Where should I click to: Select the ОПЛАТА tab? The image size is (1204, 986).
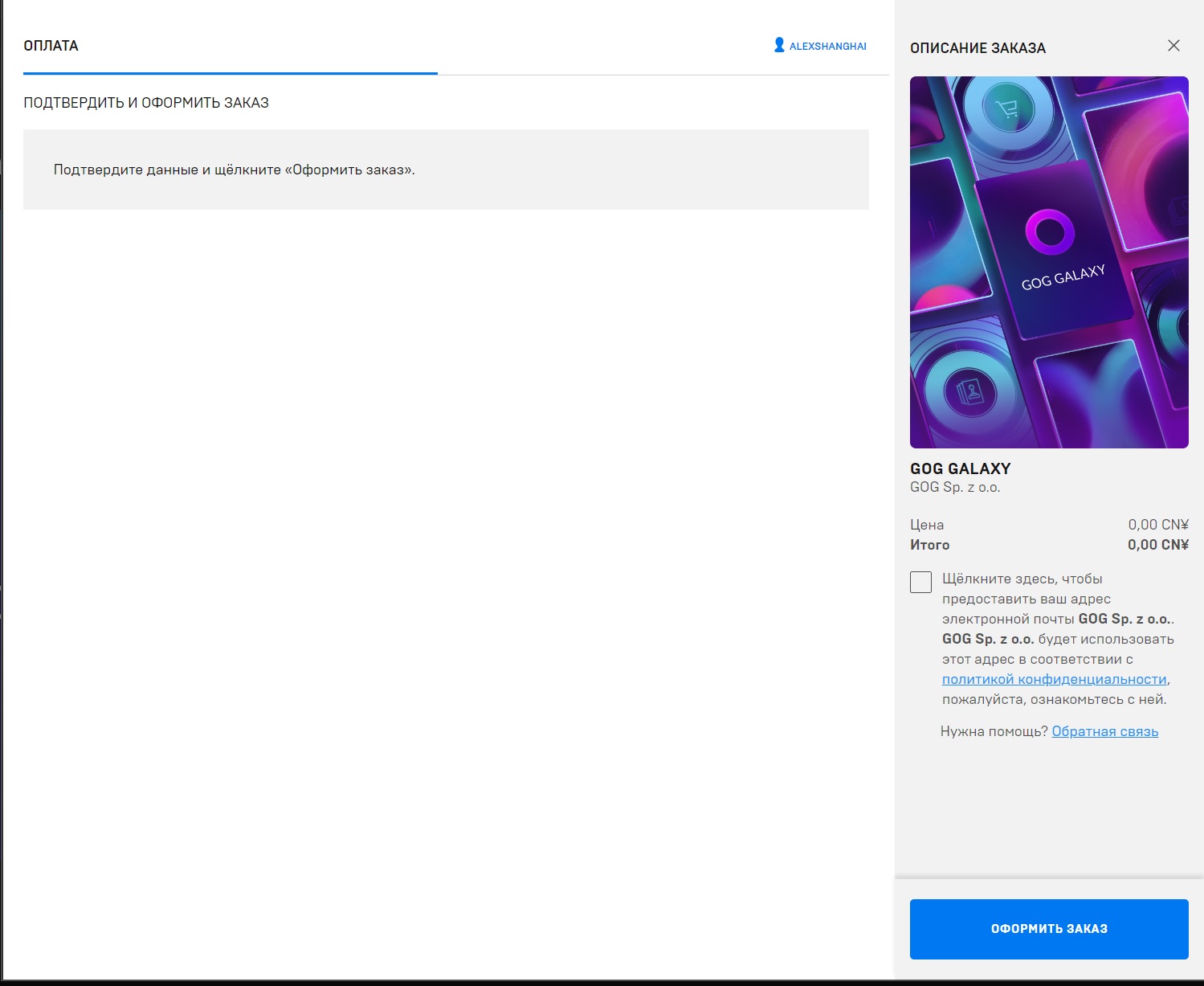click(x=51, y=46)
